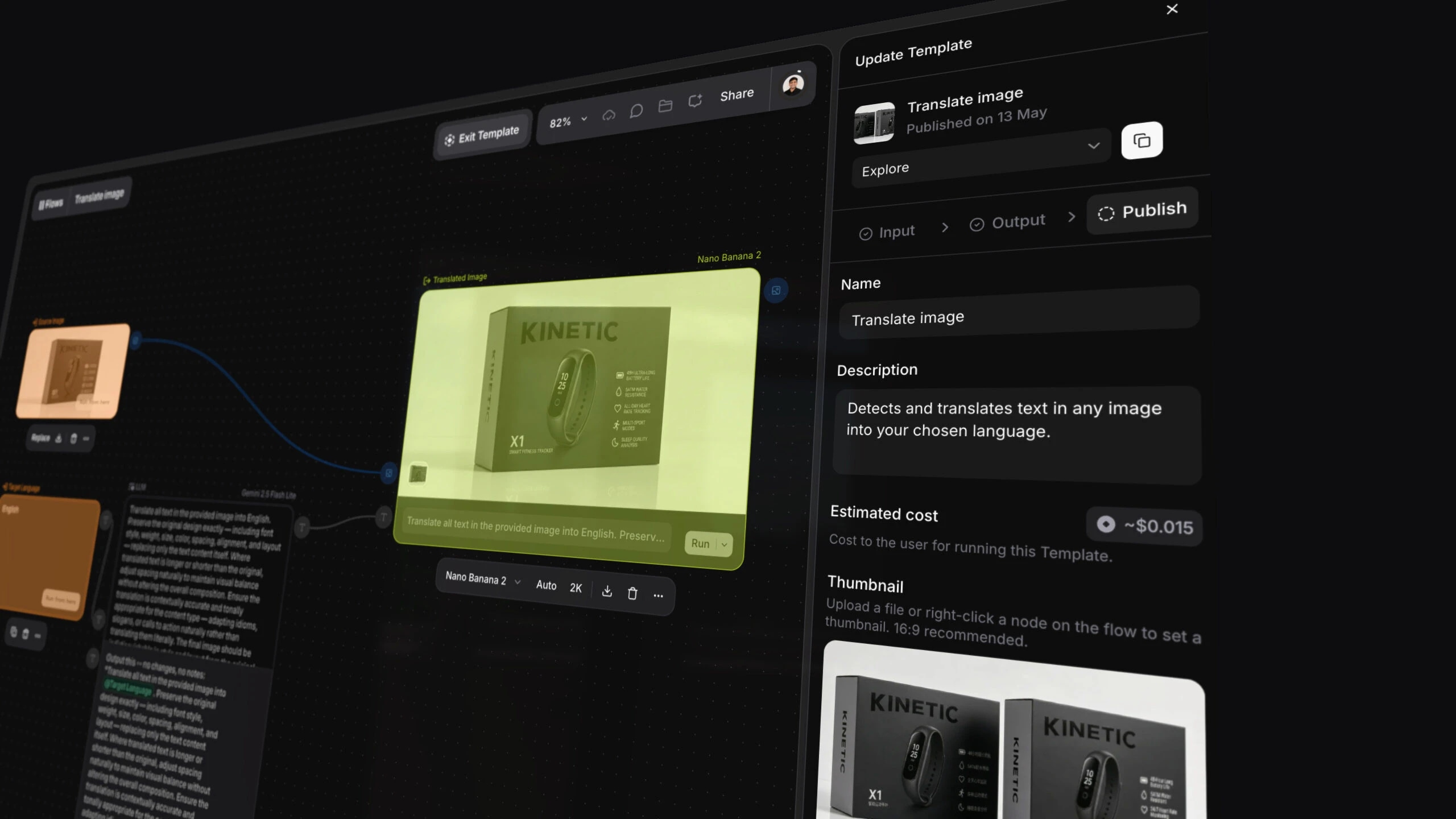Click Run from here on Target Language node

(61, 599)
